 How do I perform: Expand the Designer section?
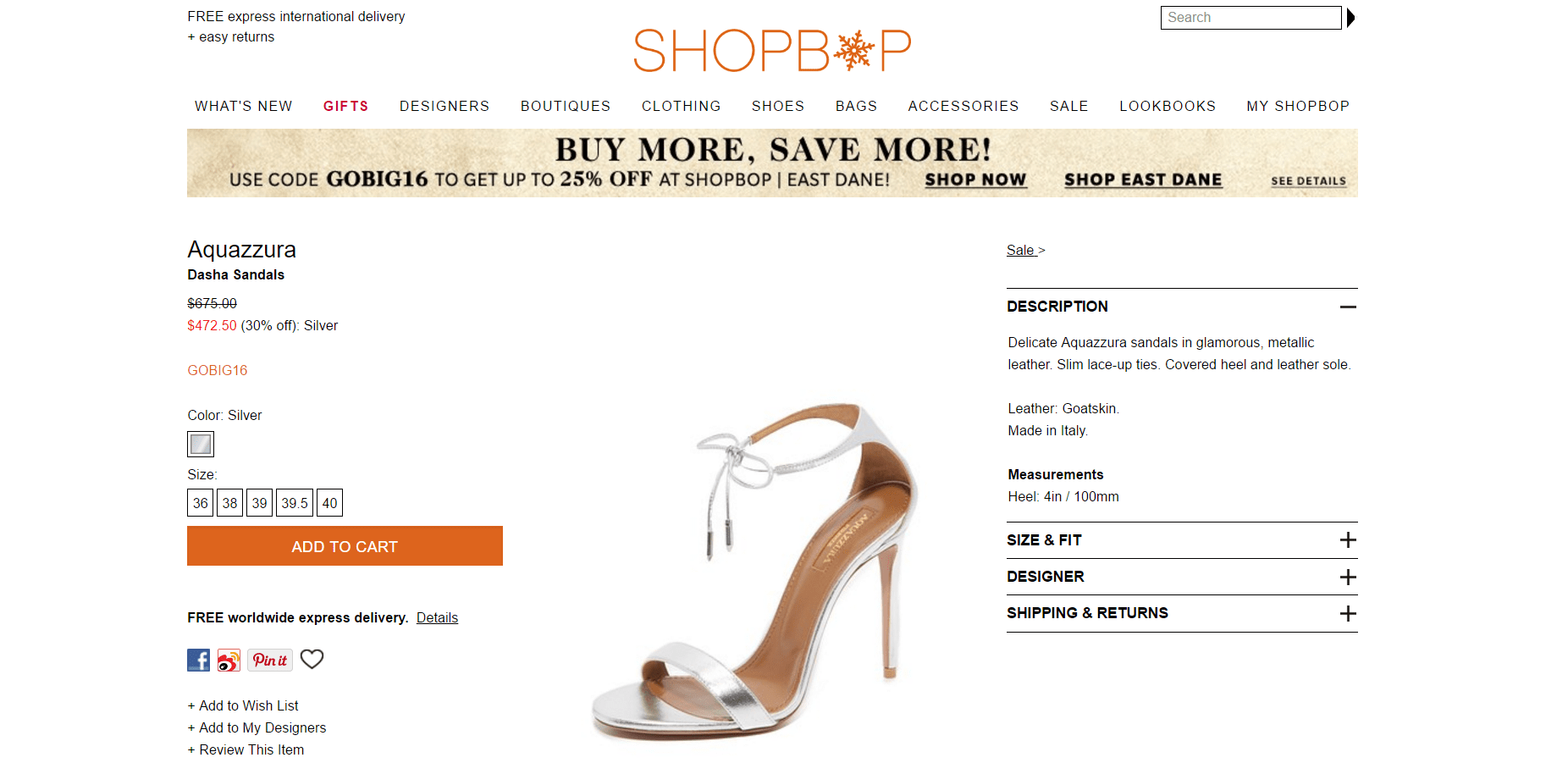(x=1348, y=577)
